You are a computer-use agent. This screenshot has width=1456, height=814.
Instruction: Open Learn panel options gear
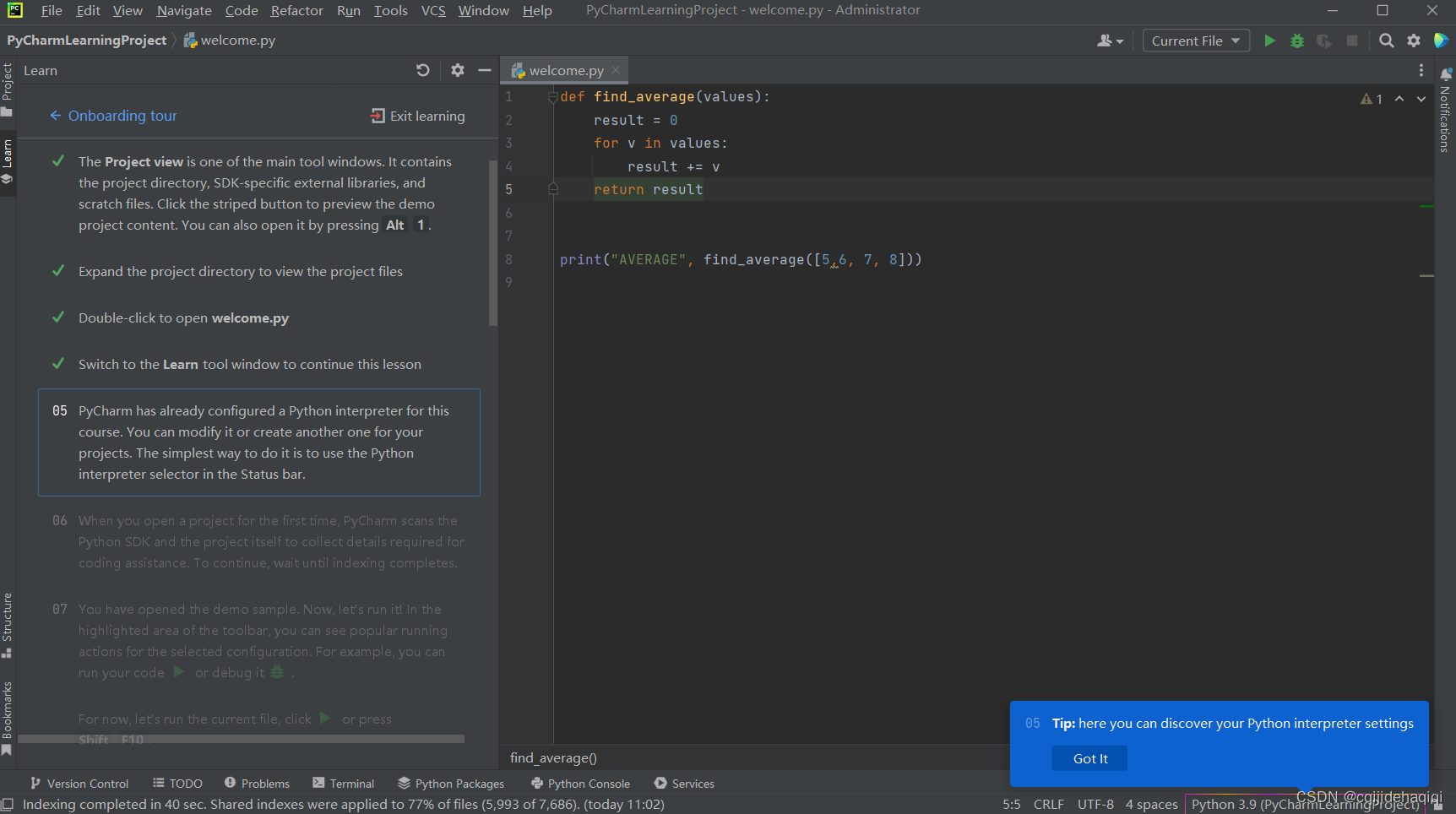coord(458,70)
